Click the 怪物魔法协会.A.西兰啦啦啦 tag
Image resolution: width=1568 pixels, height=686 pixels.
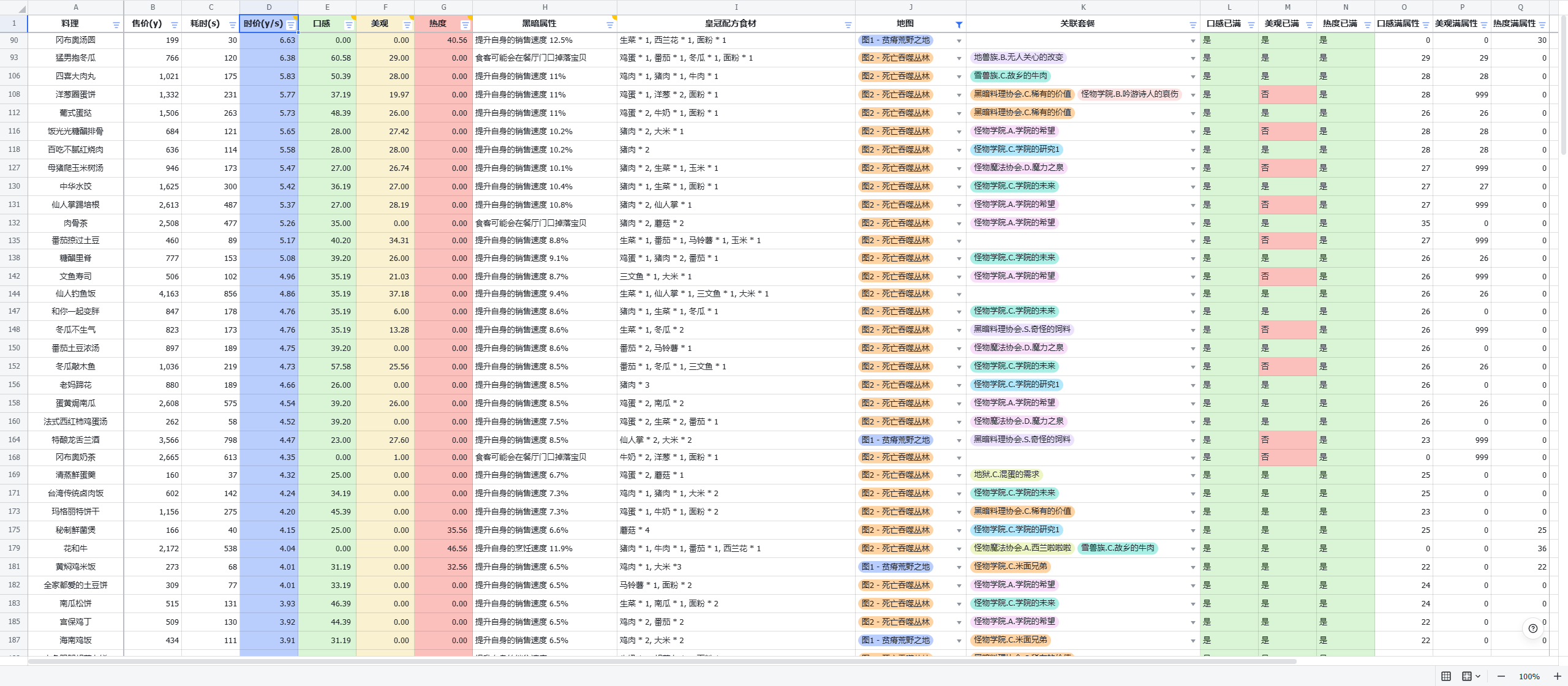tap(1022, 548)
